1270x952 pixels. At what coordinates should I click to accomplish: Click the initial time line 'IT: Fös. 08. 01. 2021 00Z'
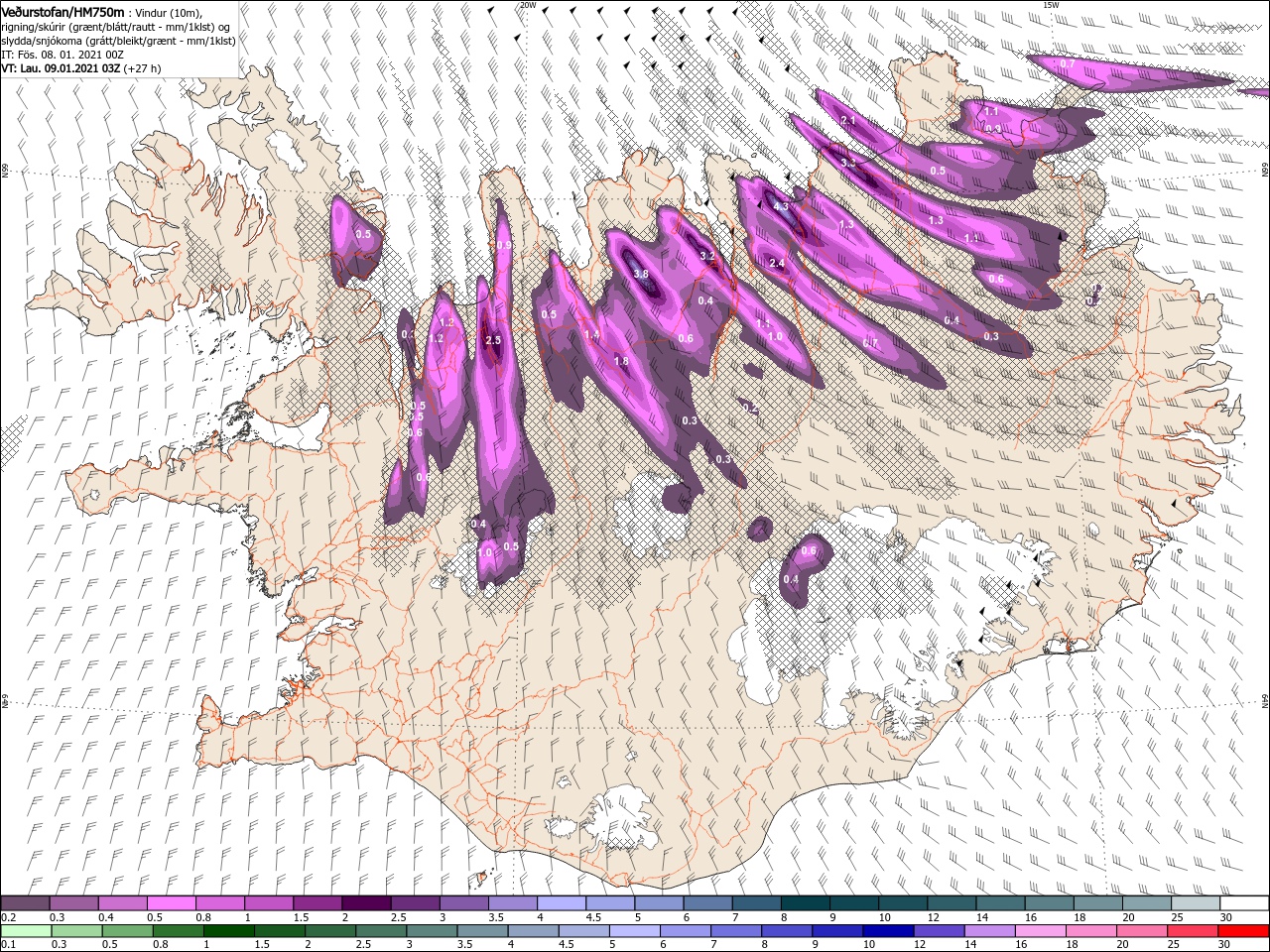(63, 55)
